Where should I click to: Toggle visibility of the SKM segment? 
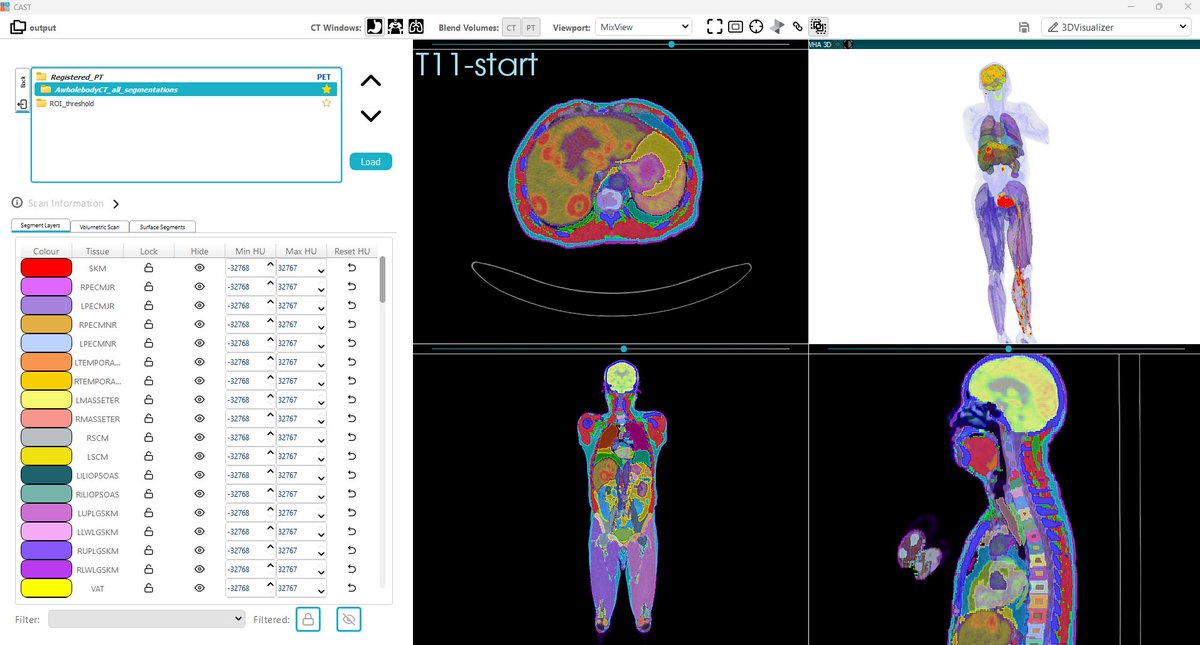[x=198, y=268]
